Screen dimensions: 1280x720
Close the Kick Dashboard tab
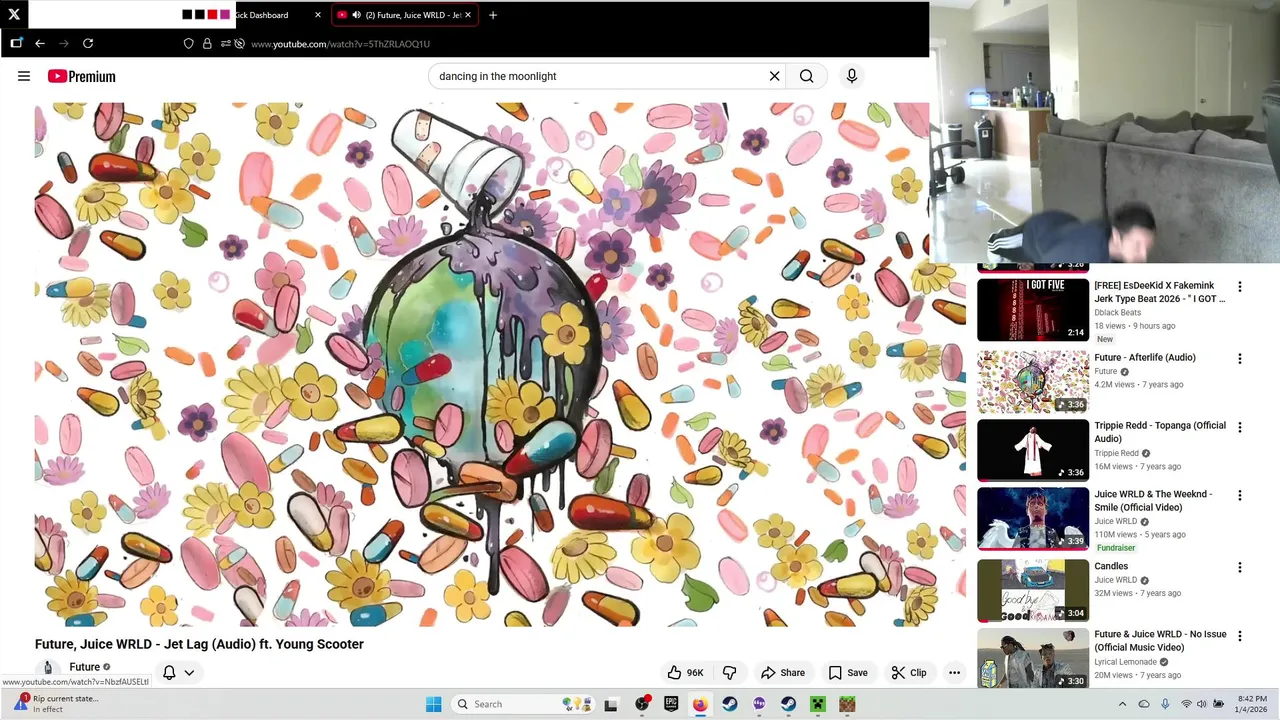pyautogui.click(x=318, y=15)
